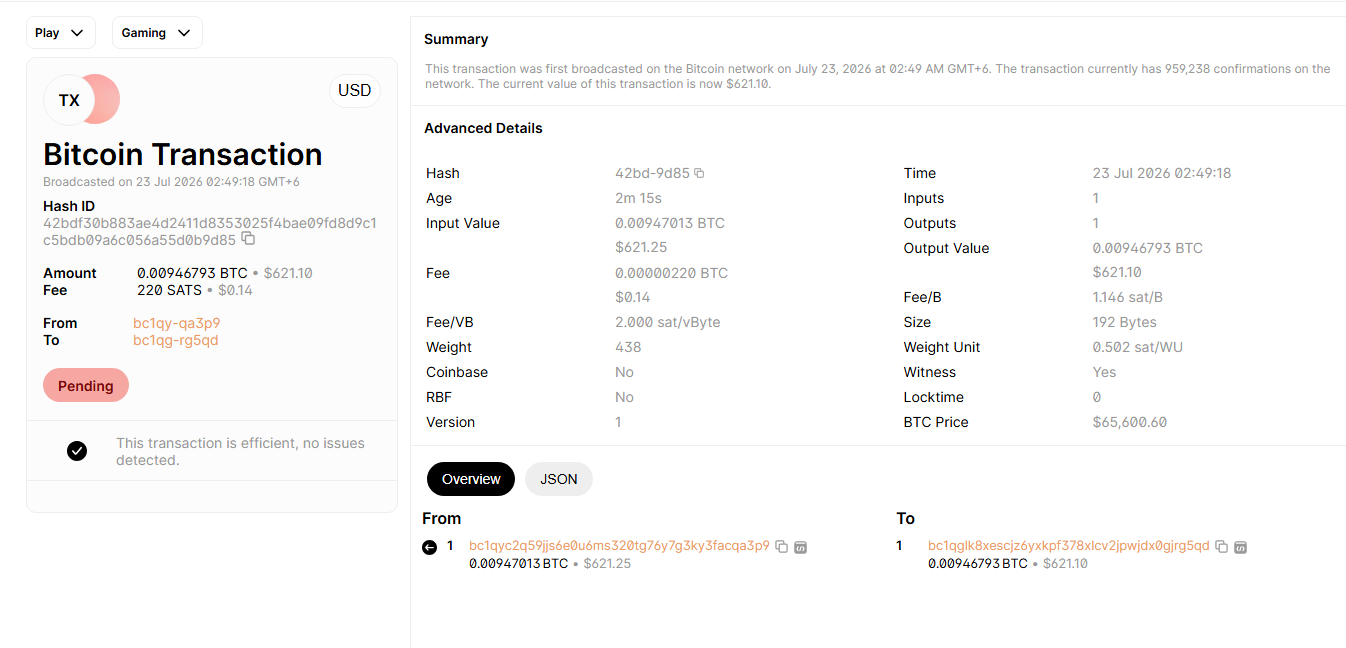Click the Advanced Details heading
The height and width of the screenshot is (648, 1346).
(x=483, y=128)
